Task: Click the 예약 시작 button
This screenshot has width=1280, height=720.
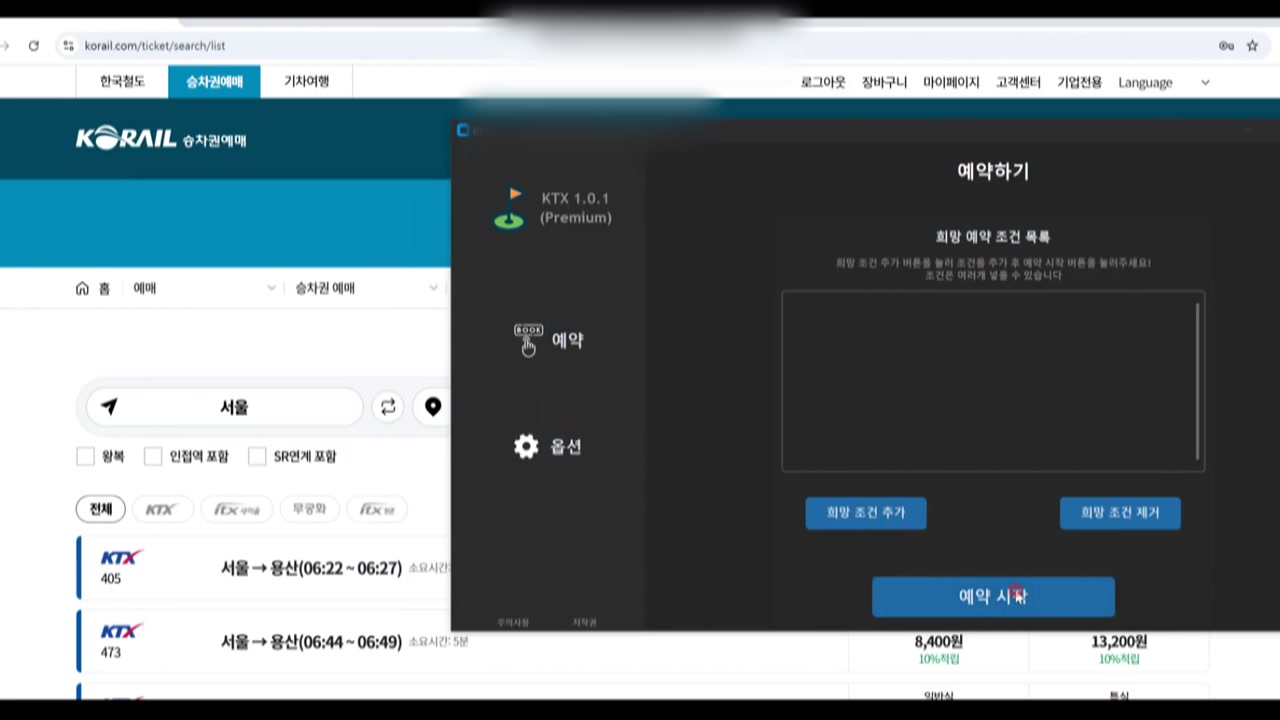Action: pos(993,597)
